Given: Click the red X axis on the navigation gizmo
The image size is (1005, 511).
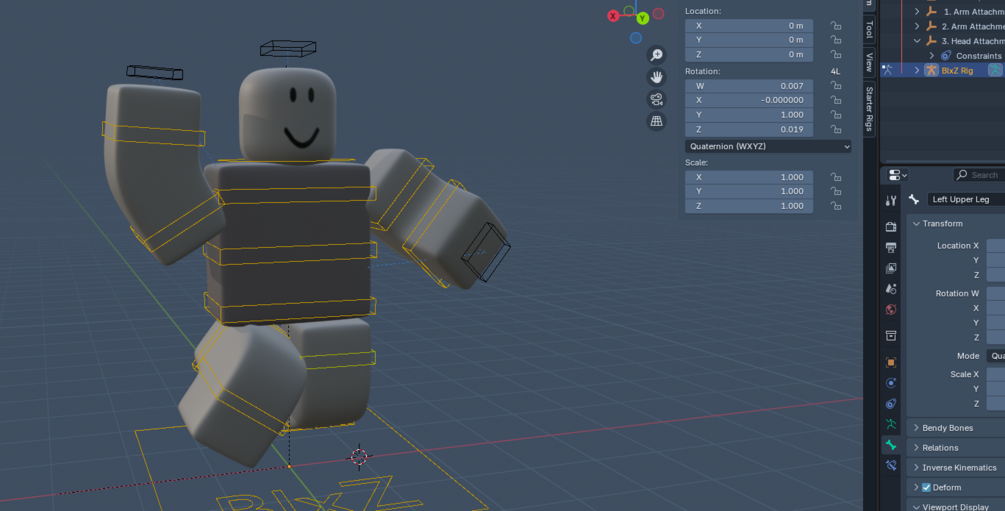Looking at the screenshot, I should coord(613,16).
